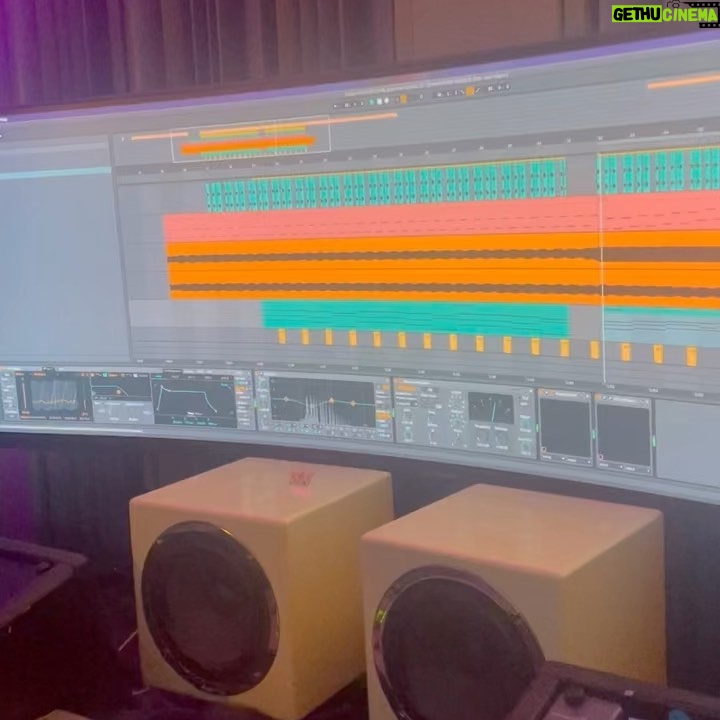
Task: Click the Spectrum analyzer display in the device chain
Action: [x=54, y=397]
